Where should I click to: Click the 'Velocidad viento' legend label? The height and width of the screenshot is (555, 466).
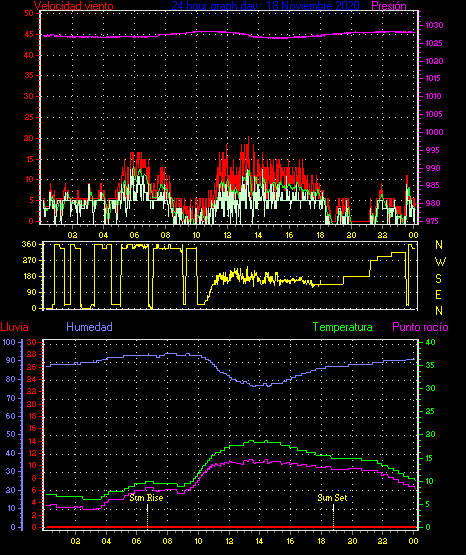click(74, 6)
